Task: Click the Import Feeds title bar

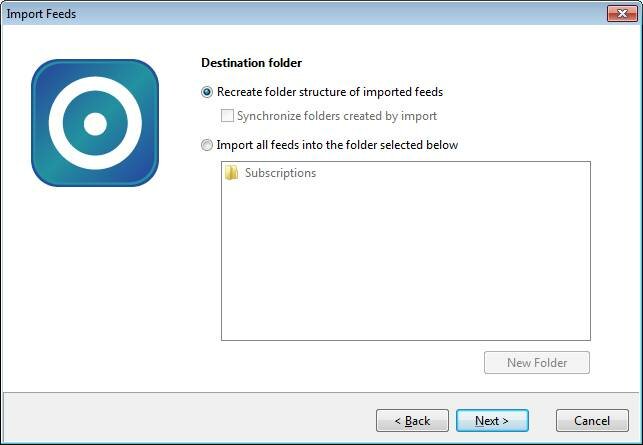Action: [303, 14]
